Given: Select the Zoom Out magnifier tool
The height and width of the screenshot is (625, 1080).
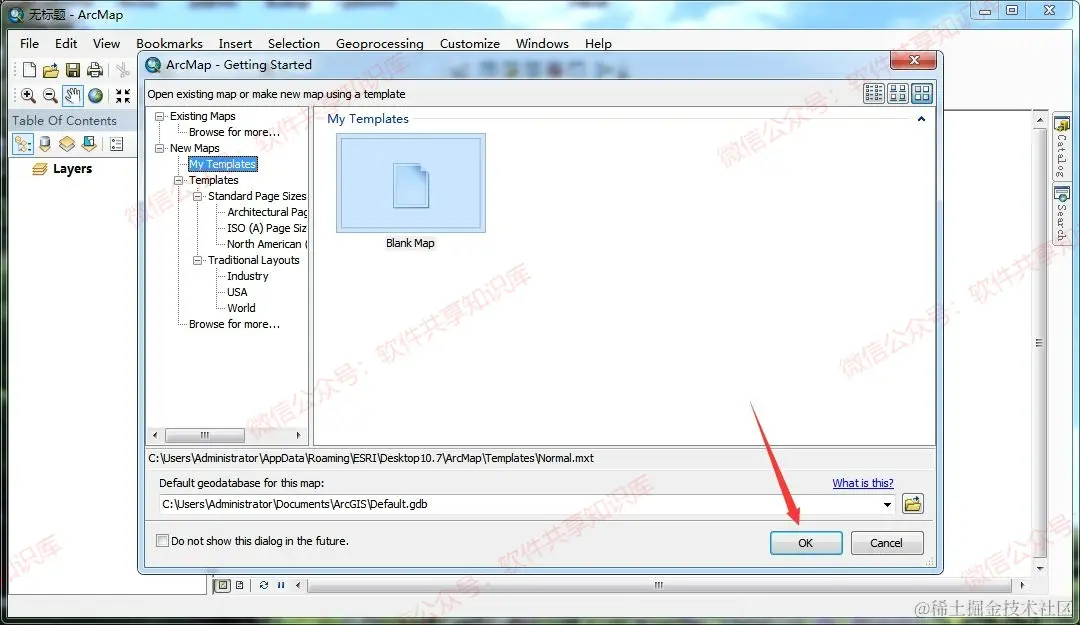Looking at the screenshot, I should [50, 95].
